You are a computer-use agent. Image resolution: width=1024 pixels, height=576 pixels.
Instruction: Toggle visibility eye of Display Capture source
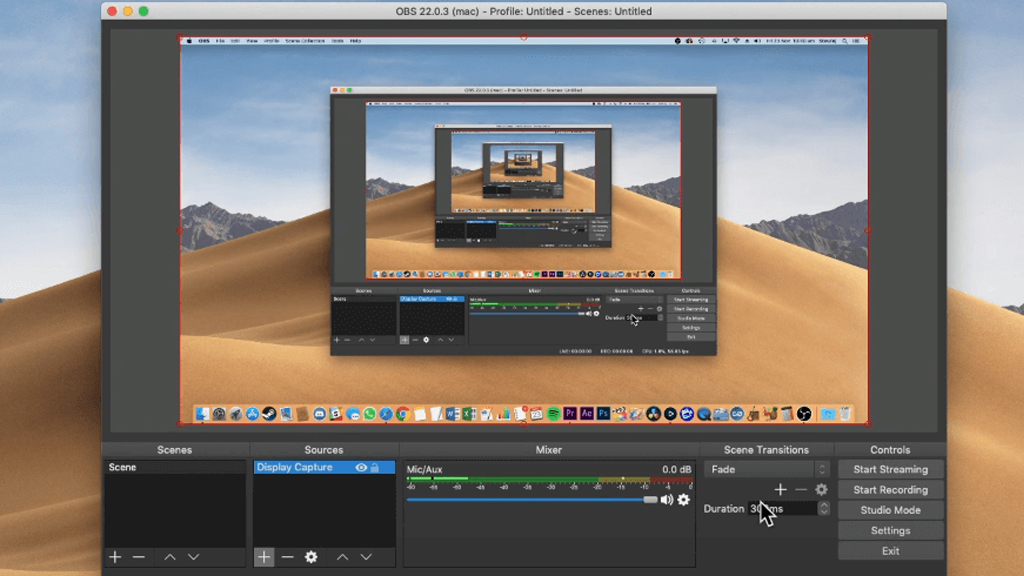click(361, 468)
